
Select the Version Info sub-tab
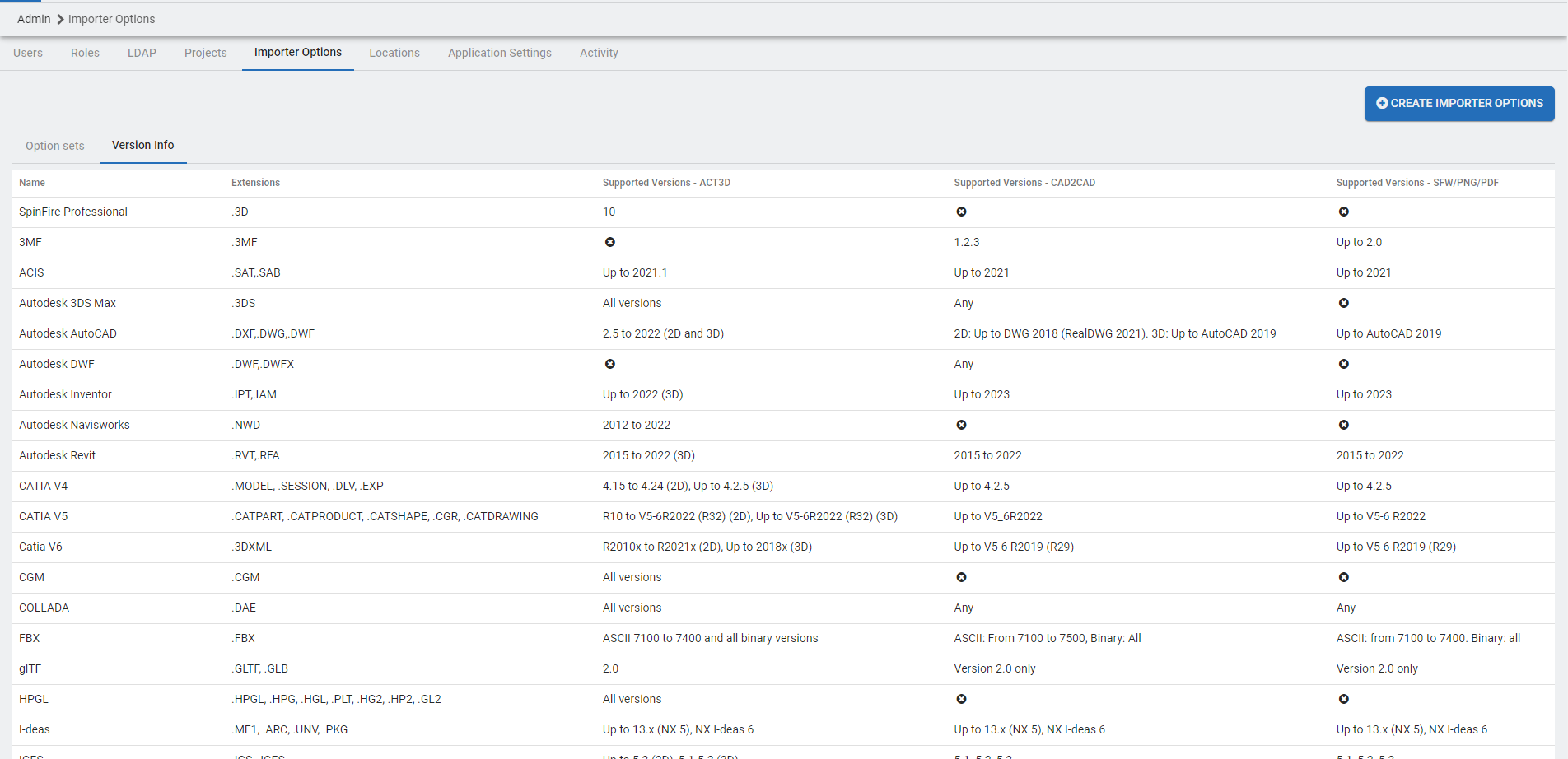click(143, 146)
